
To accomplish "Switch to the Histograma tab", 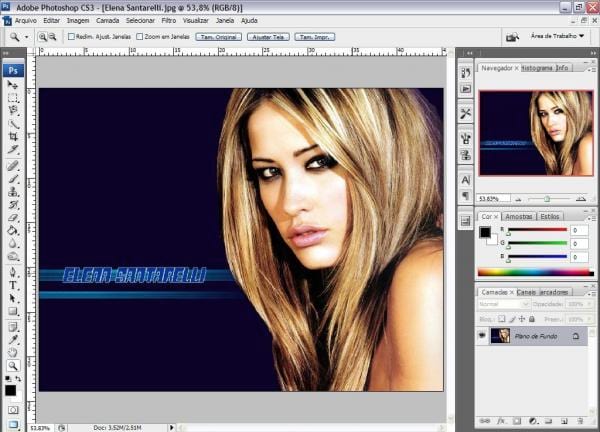I will coord(537,68).
